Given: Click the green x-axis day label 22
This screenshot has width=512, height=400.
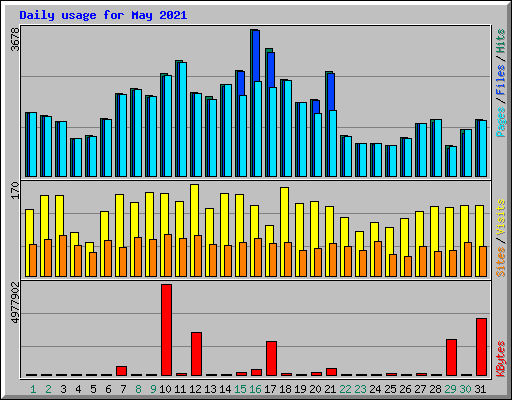Looking at the screenshot, I should pos(345,389).
